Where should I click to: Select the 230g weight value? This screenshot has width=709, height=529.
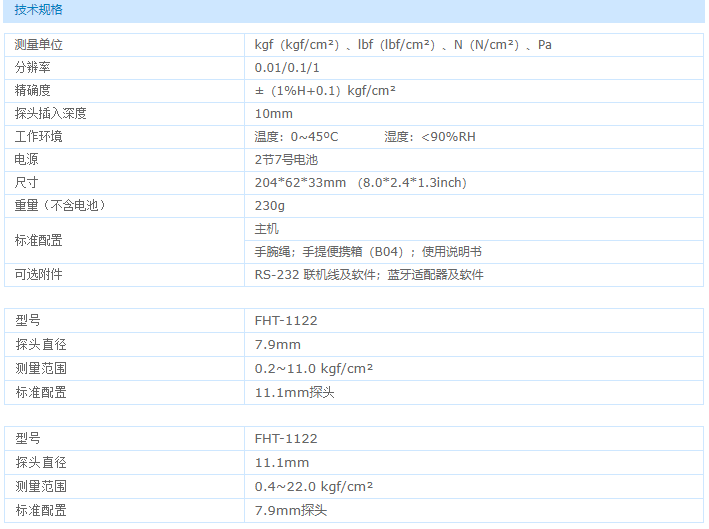point(270,206)
